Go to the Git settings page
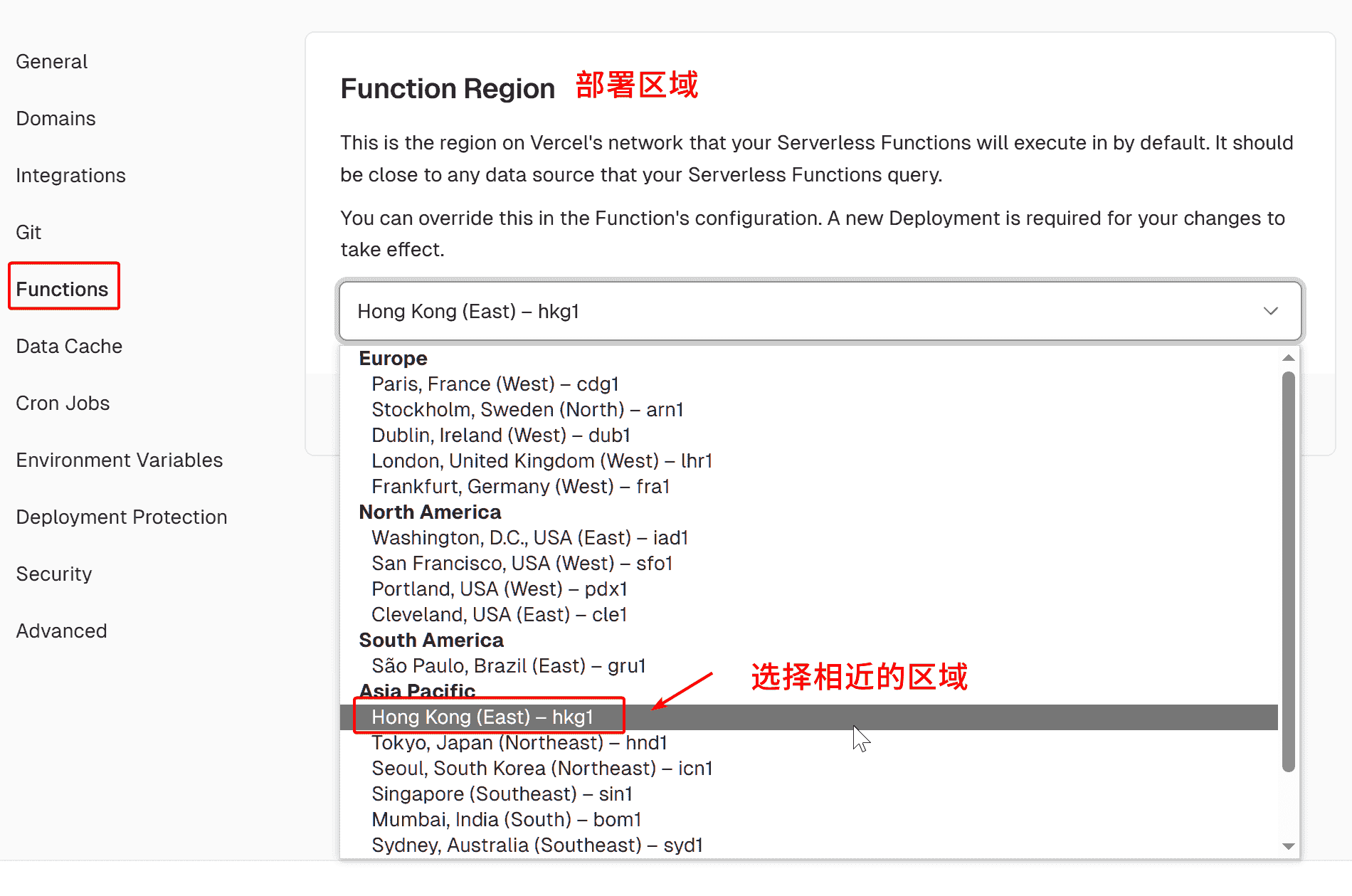The width and height of the screenshot is (1352, 896). coord(28,233)
